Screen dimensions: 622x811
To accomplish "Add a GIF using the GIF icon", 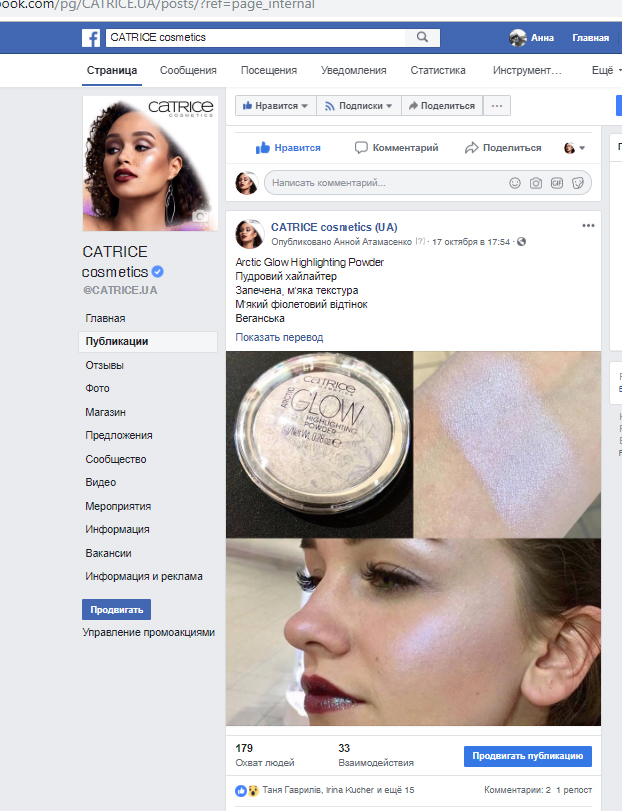I will pos(557,183).
